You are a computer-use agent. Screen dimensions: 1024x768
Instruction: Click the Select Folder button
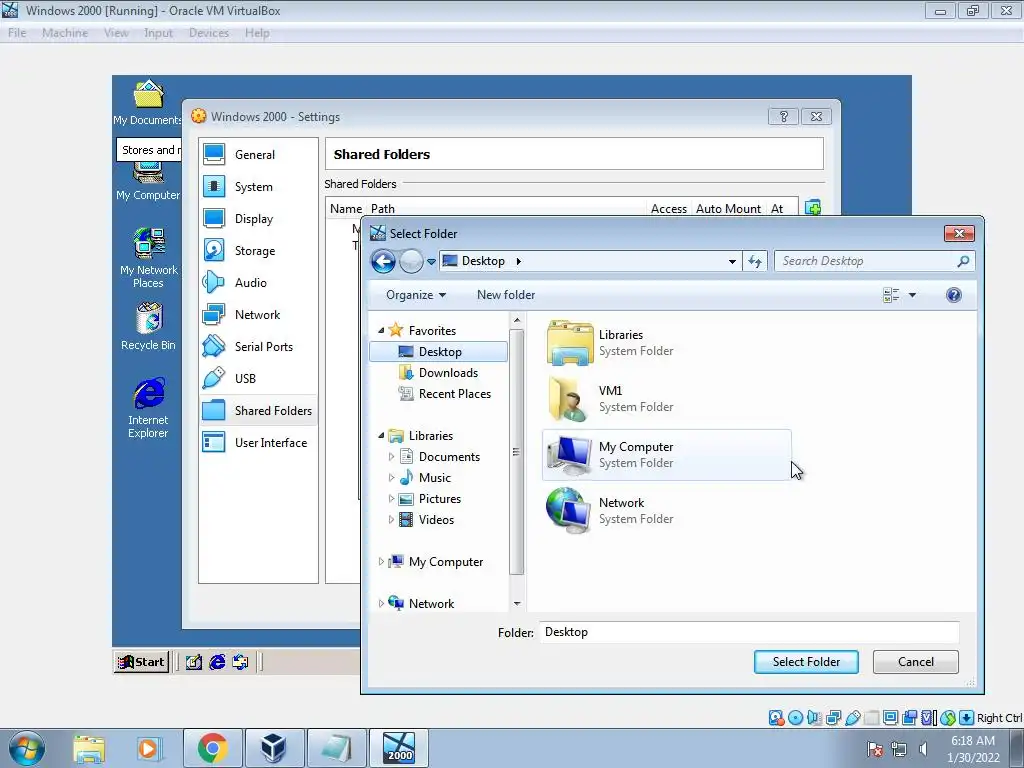[x=806, y=662]
